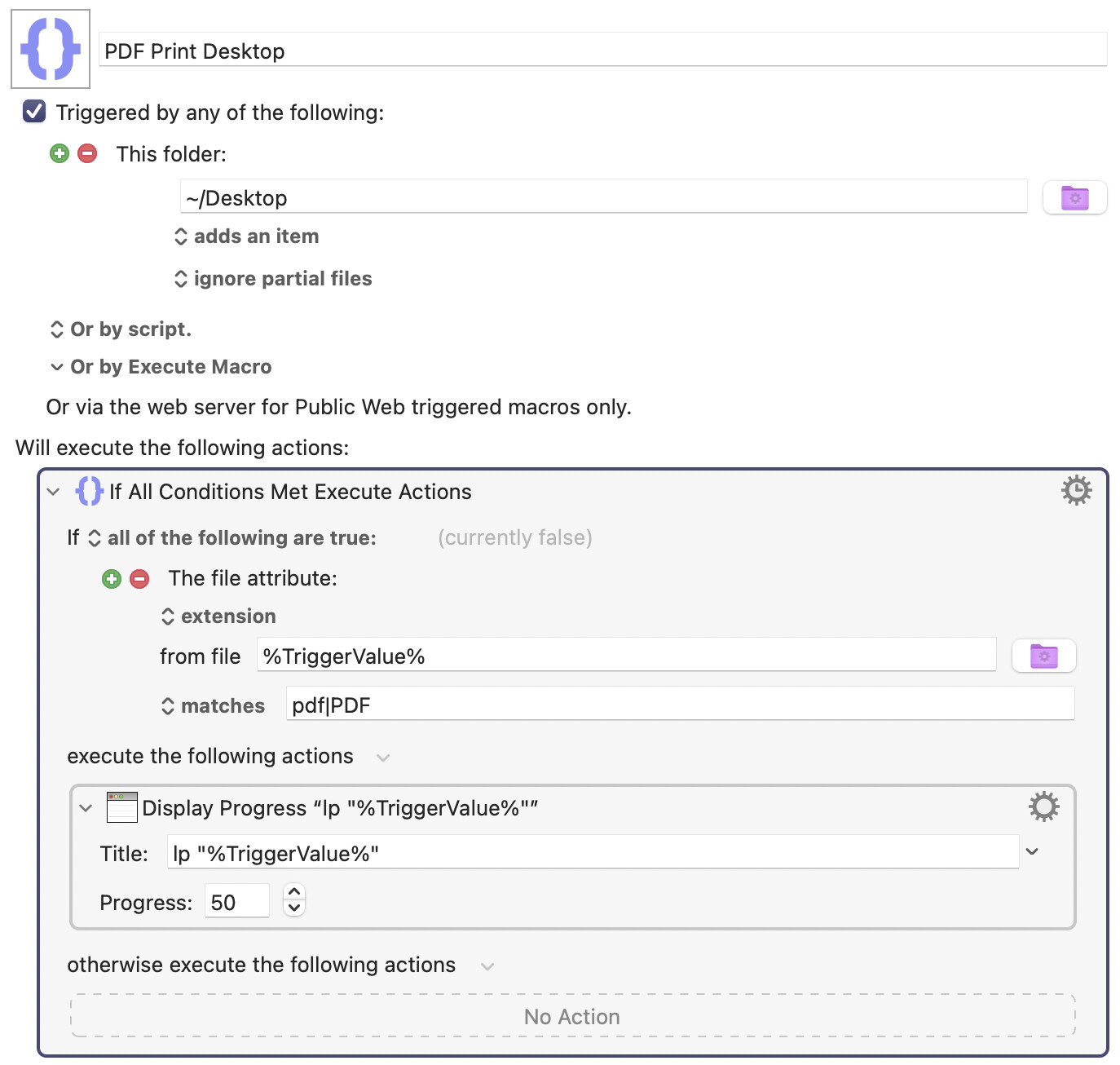Change the 'ignore partial files' option
Viewport: 1120px width, 1065px height.
click(273, 279)
